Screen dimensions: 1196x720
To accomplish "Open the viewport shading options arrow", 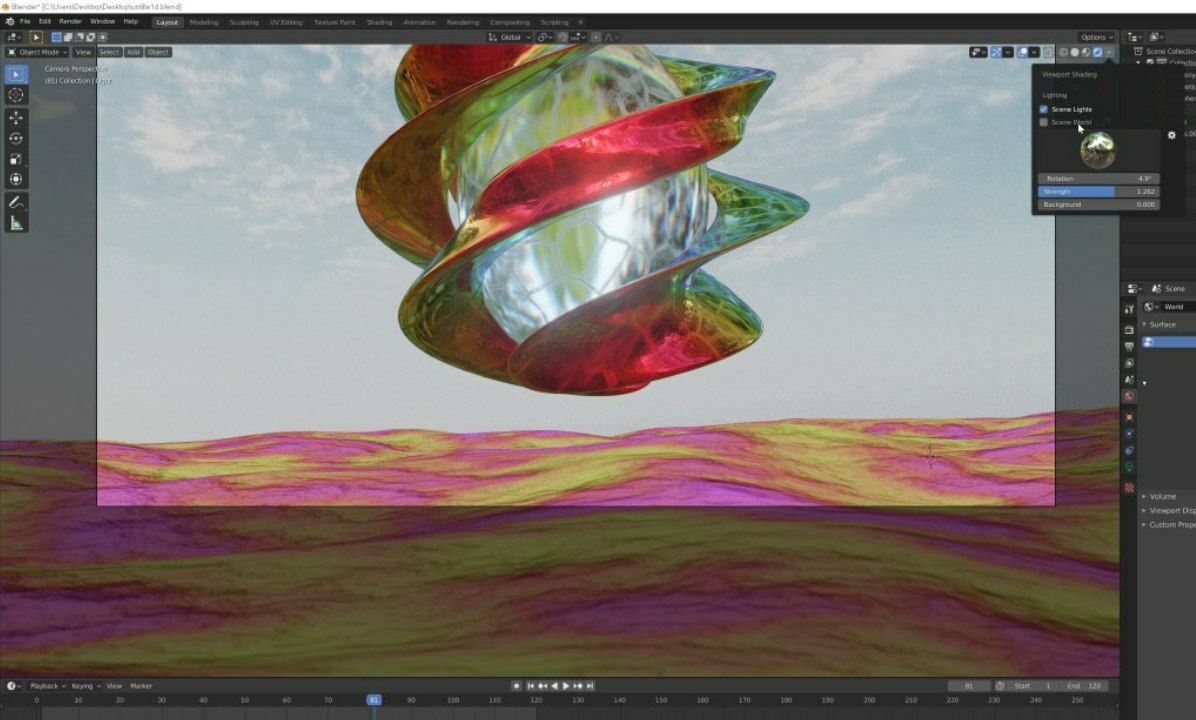I will coord(1109,53).
